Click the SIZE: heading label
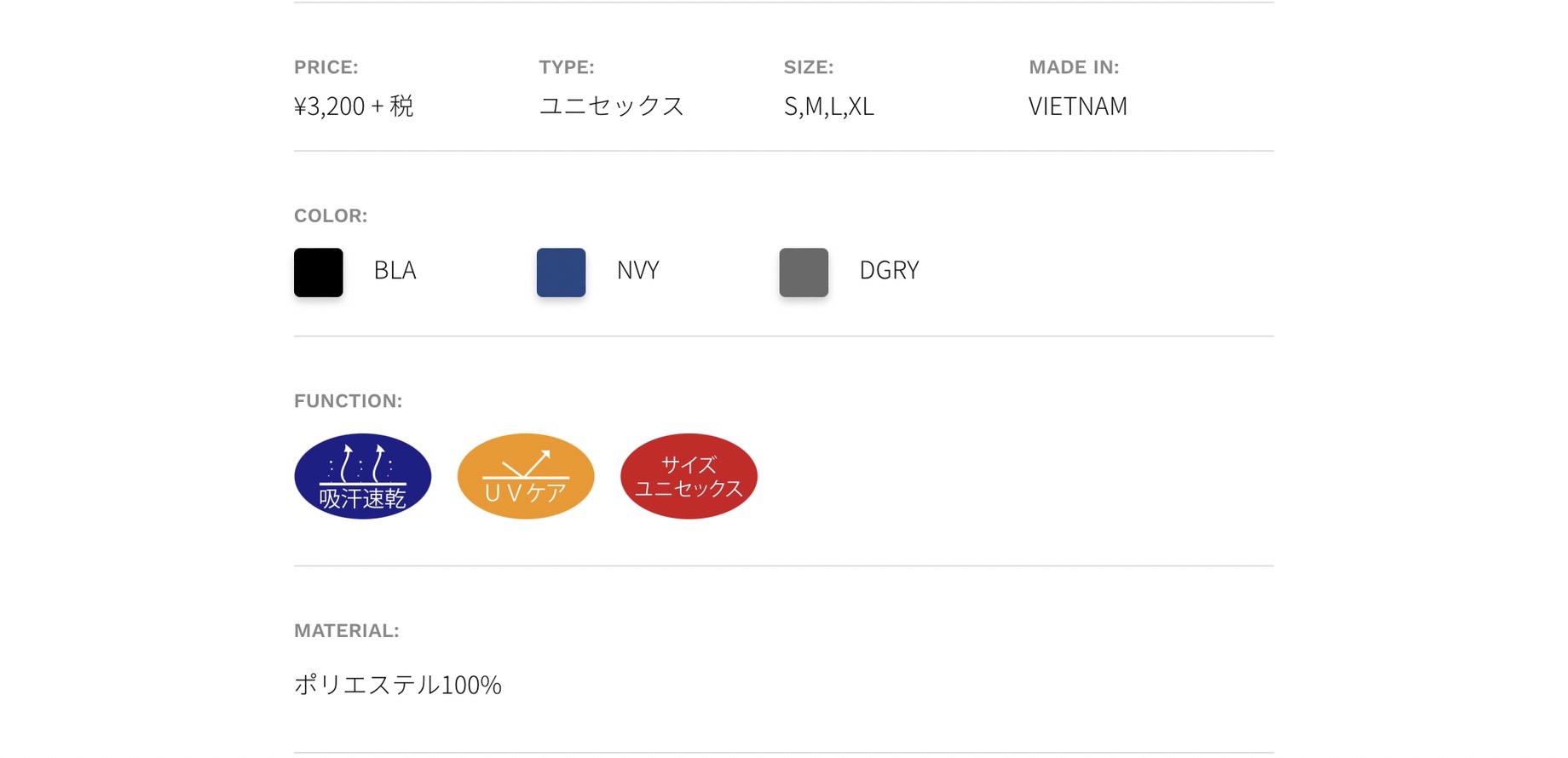Viewport: 1568px width, 758px height. (x=809, y=67)
